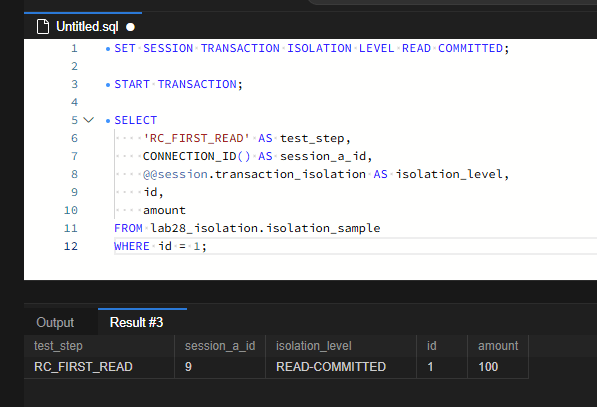Click line number 3 in the gutter
This screenshot has height=407, width=597.
74,84
